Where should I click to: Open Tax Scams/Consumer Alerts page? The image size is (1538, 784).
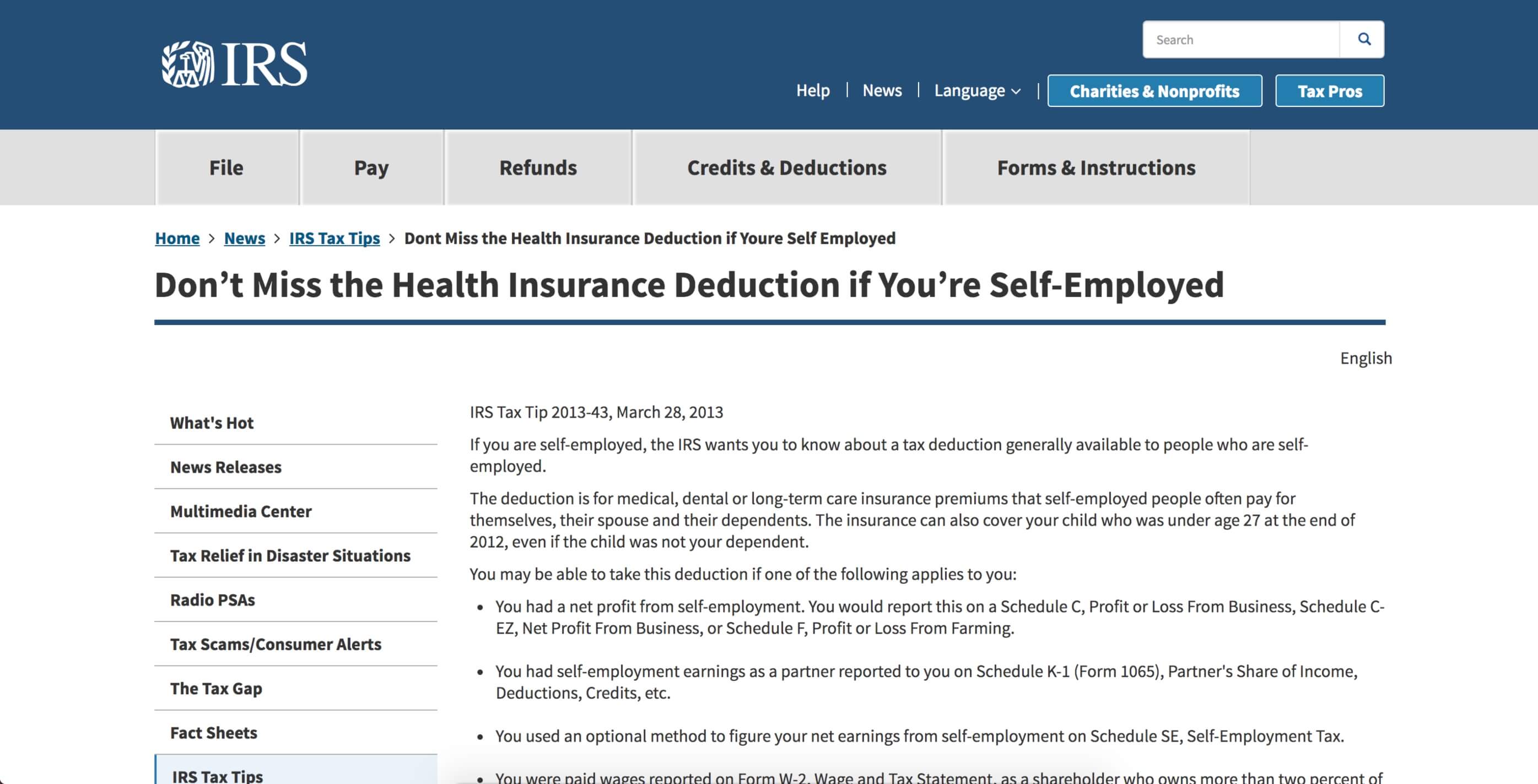(276, 644)
